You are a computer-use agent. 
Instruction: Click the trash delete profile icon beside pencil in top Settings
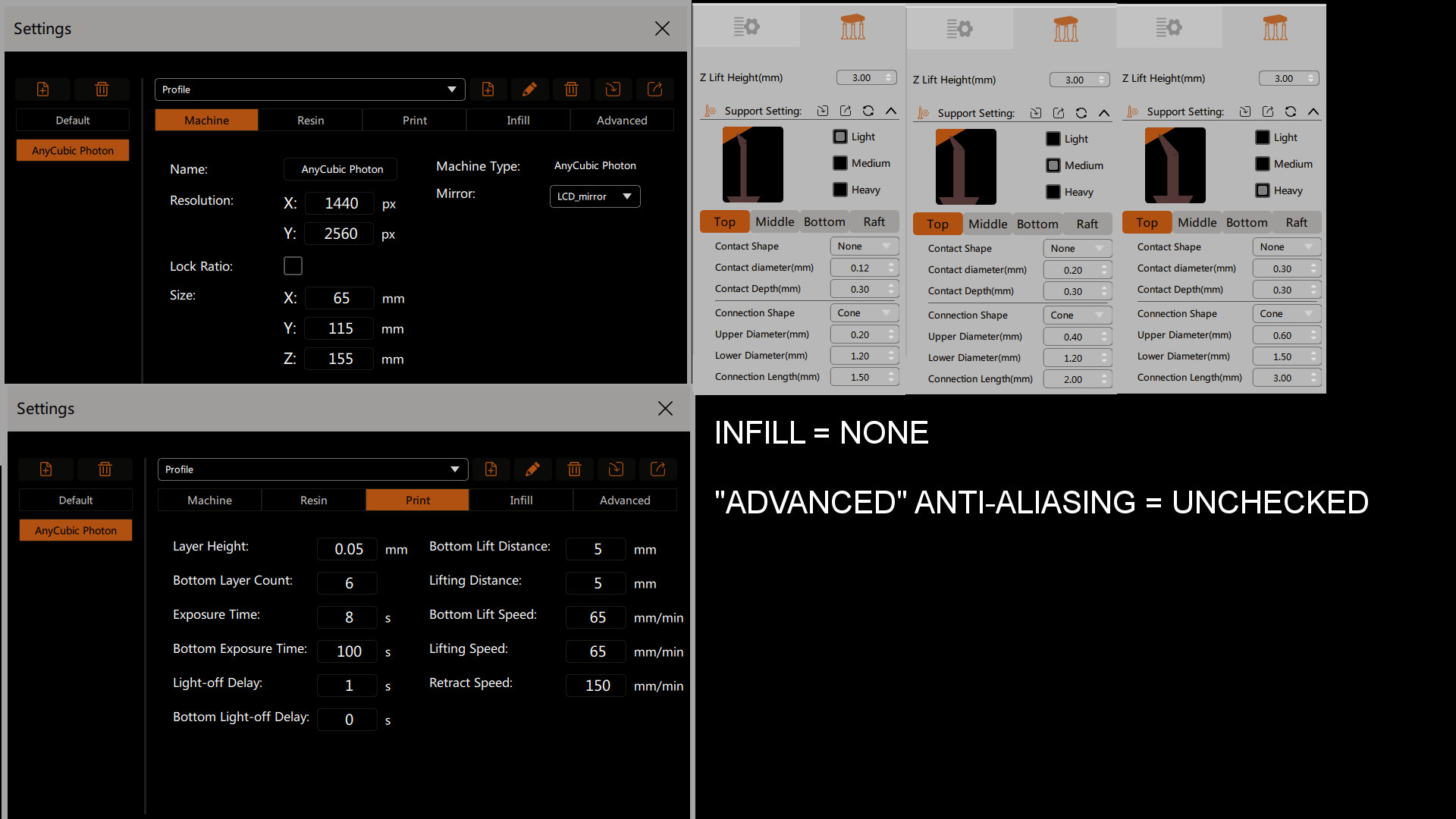click(571, 89)
